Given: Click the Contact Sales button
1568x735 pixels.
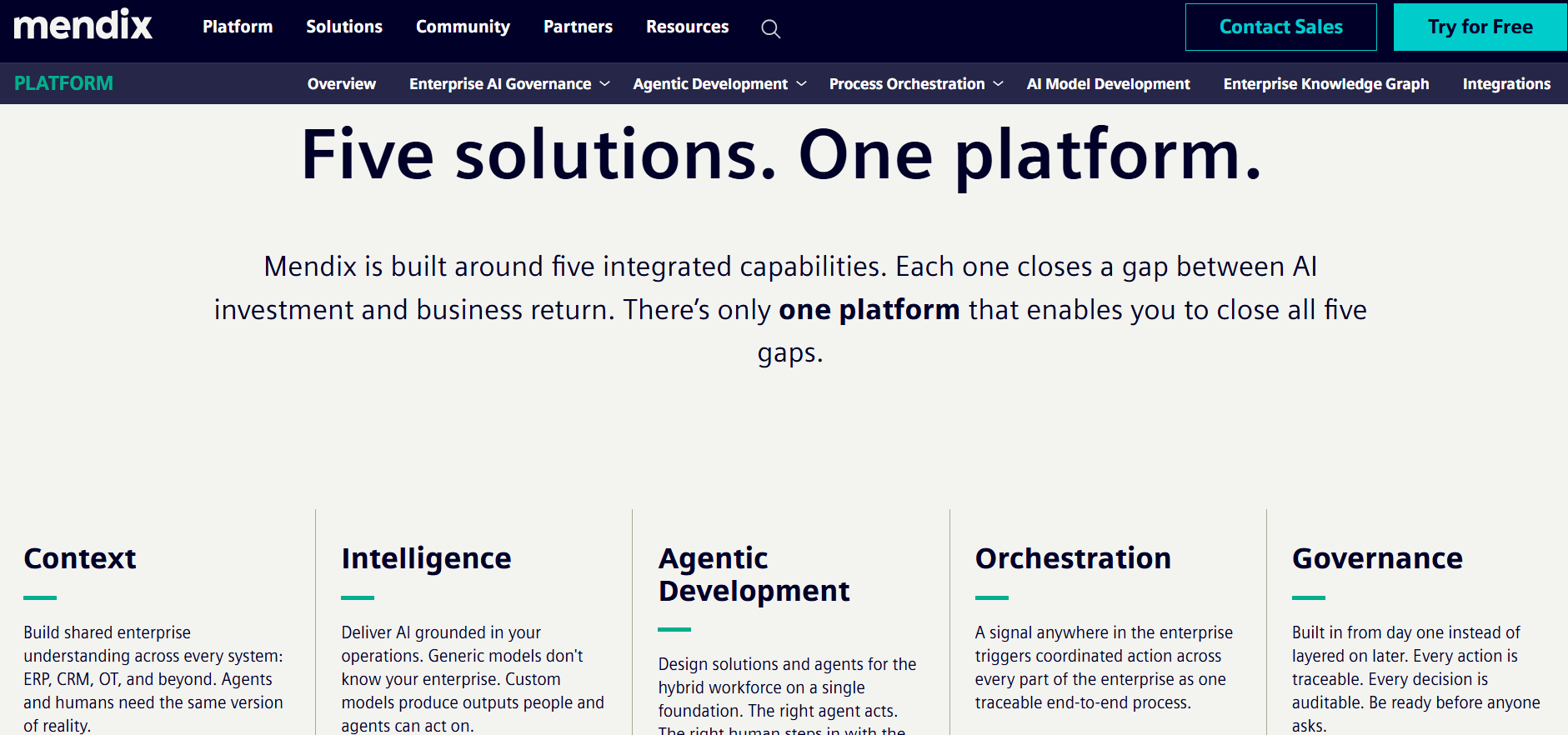Looking at the screenshot, I should [1281, 27].
